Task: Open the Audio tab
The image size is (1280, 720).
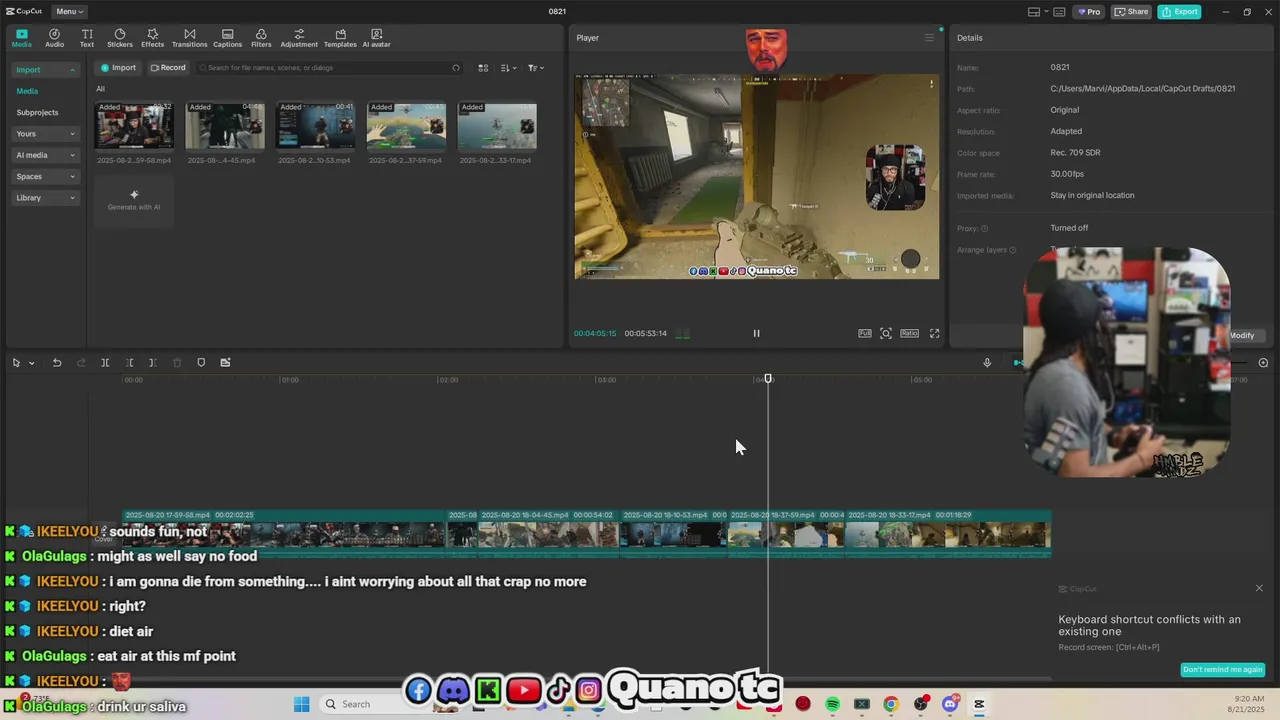Action: click(x=54, y=38)
